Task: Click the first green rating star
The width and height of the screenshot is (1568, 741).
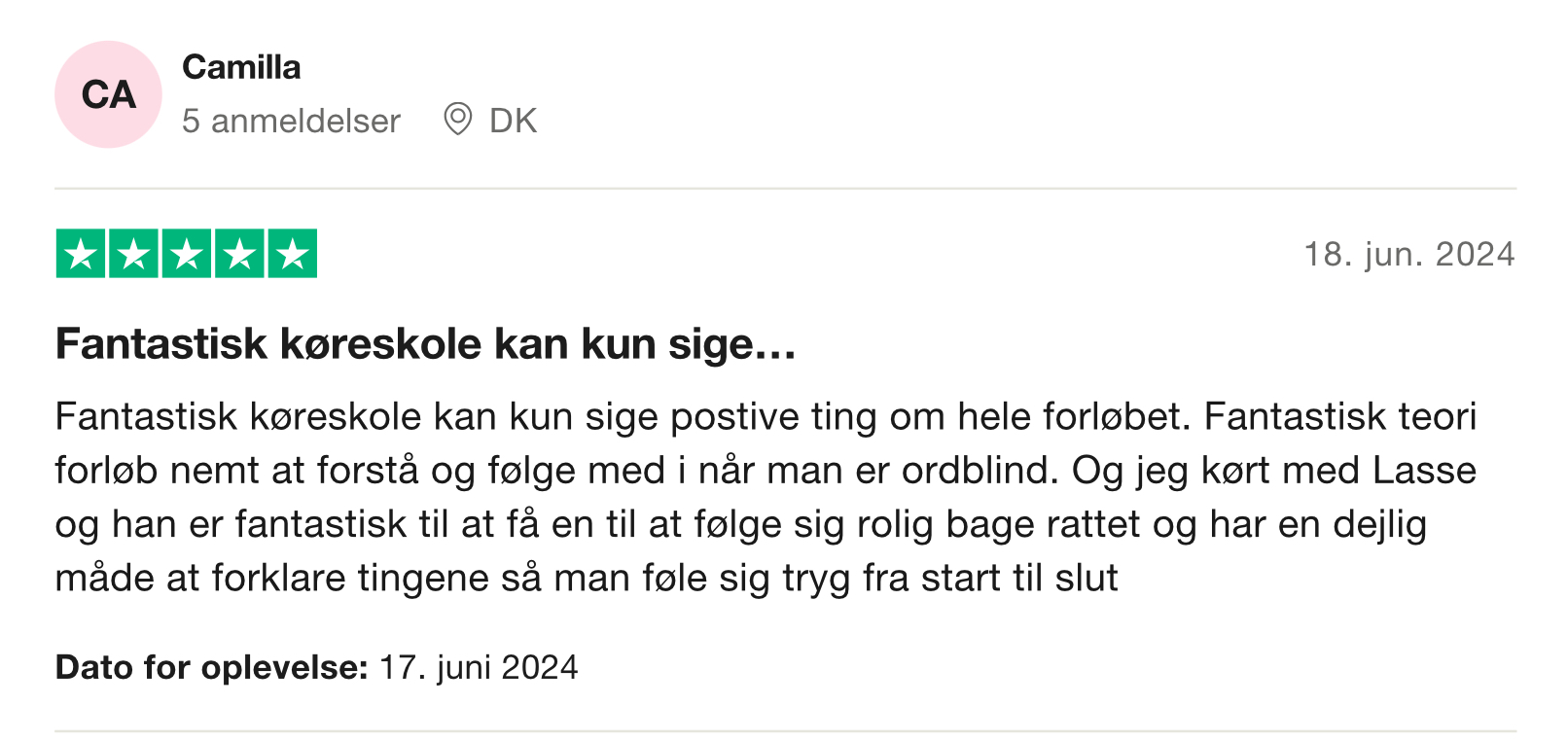Action: coord(81,253)
